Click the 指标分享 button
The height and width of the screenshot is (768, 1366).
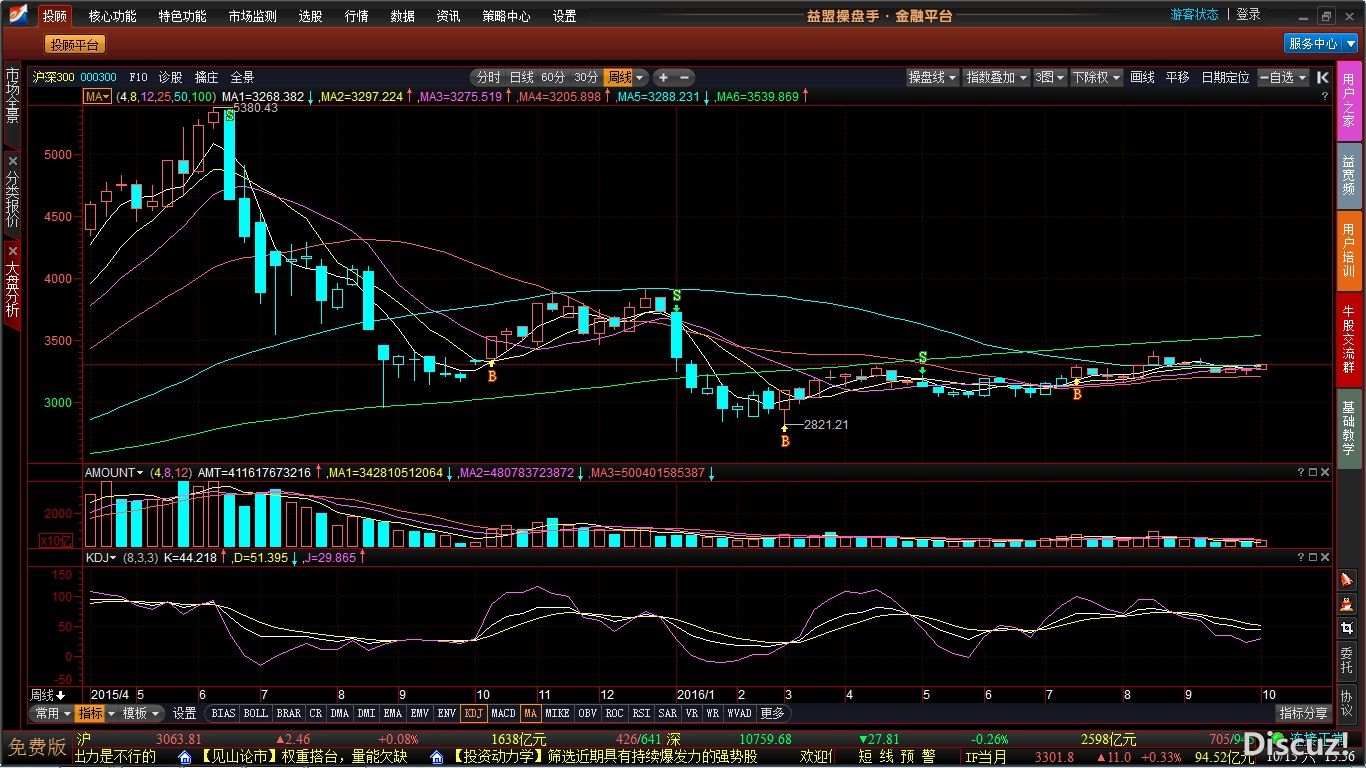pos(1304,713)
